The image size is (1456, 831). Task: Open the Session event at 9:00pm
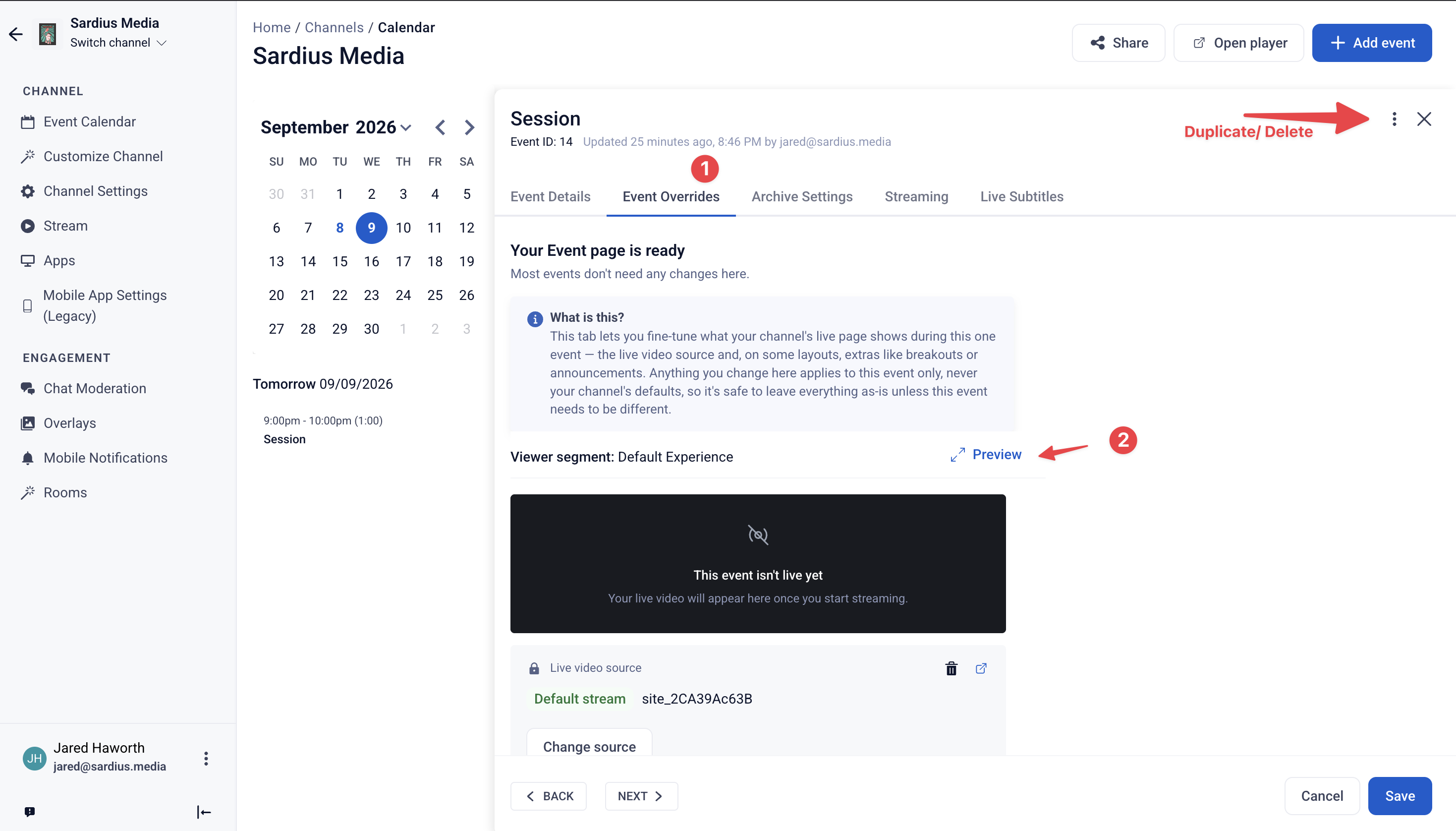coord(323,430)
